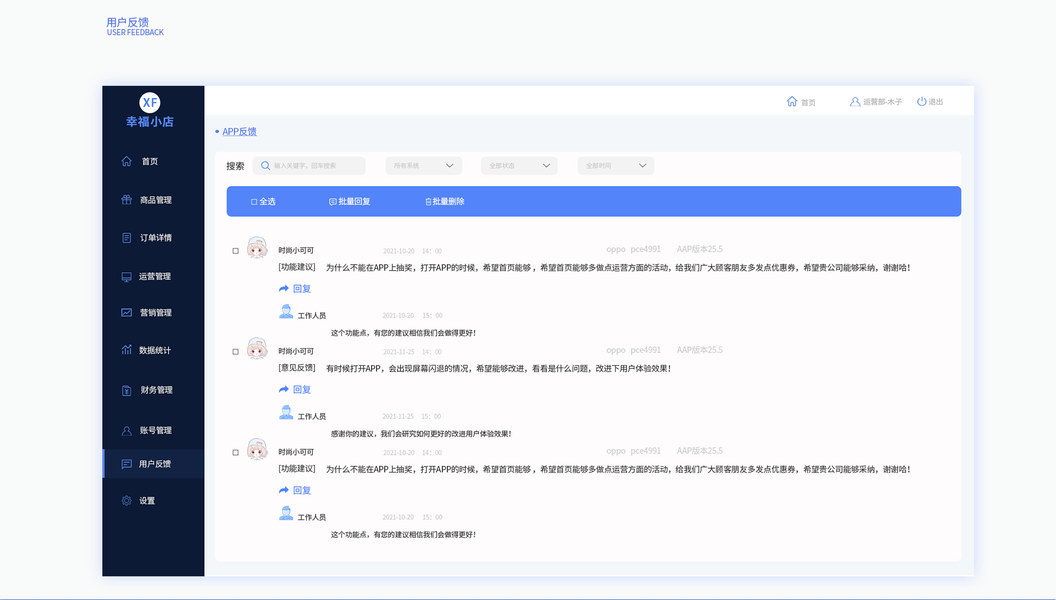Open the 全部时间 dropdown
The image size is (1056, 600).
coord(616,166)
